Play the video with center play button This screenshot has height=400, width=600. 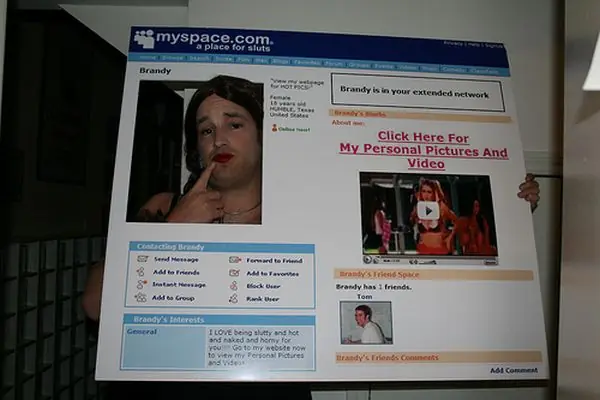[428, 211]
